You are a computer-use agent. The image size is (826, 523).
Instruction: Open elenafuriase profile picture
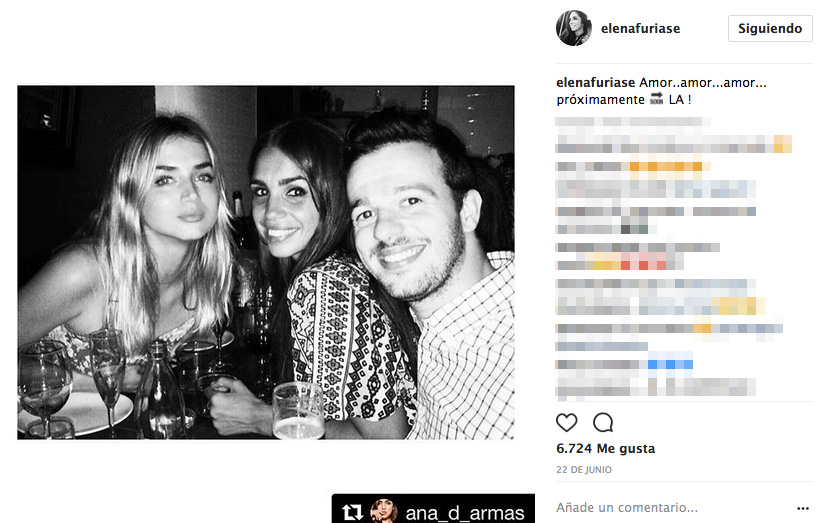click(x=574, y=28)
